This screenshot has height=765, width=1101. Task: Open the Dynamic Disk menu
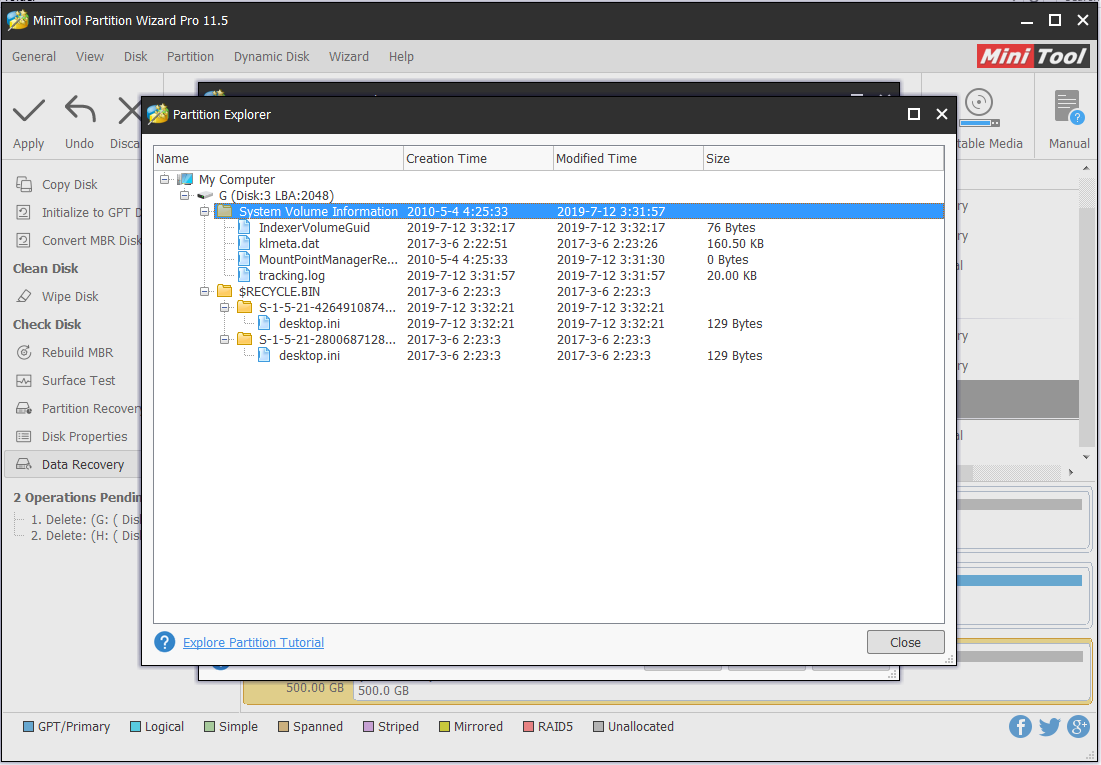coord(272,57)
